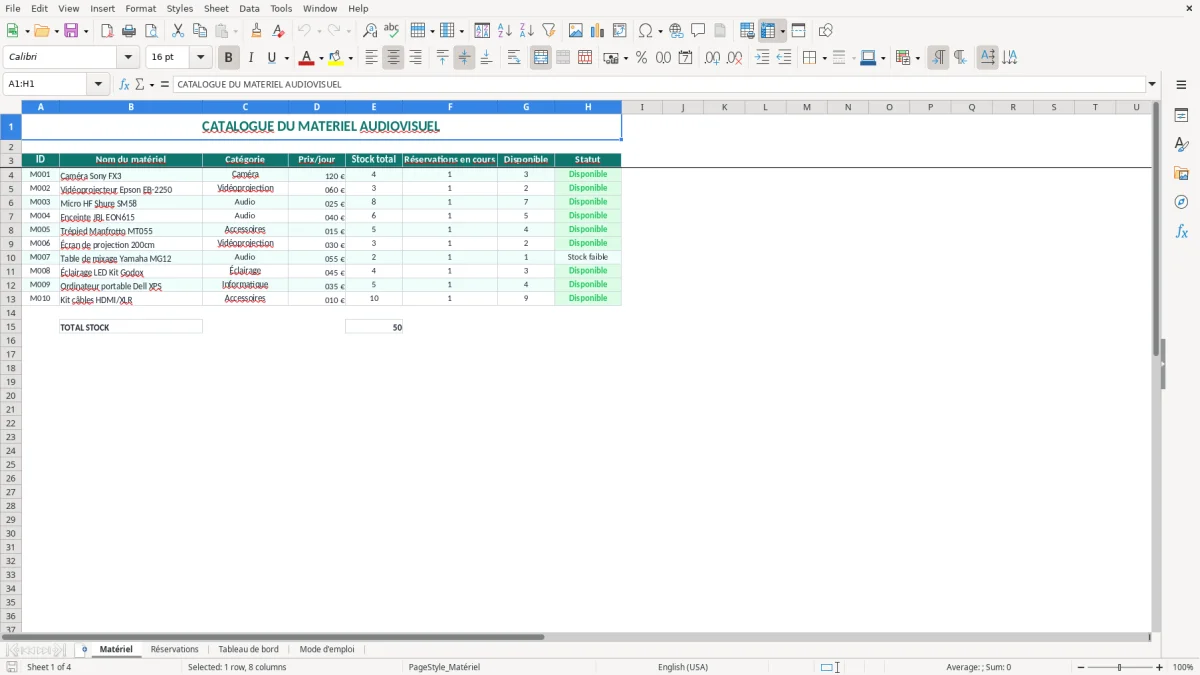Toggle Italic formatting
This screenshot has width=1200, height=675.
click(x=251, y=58)
